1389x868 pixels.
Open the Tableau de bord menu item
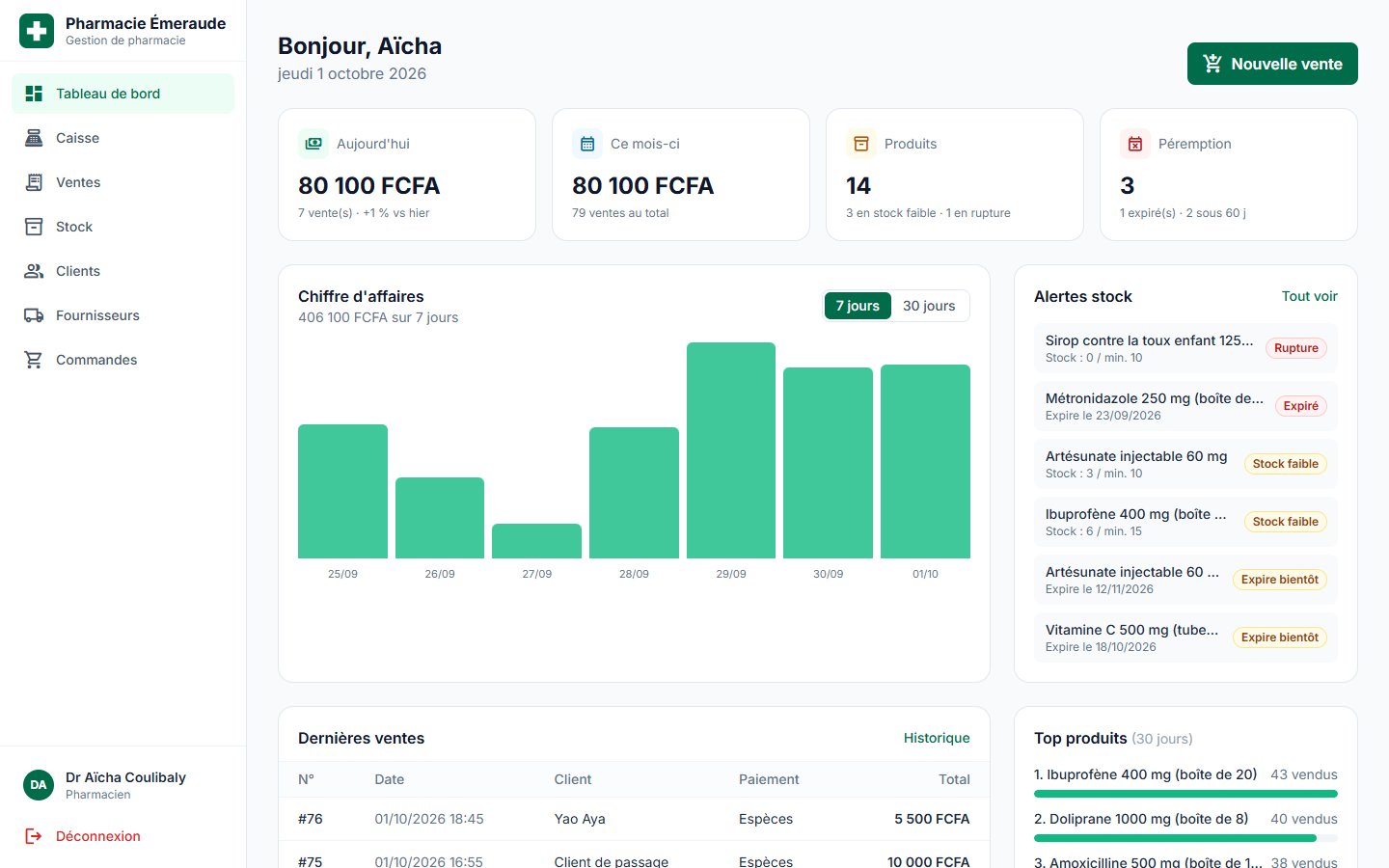coord(123,94)
